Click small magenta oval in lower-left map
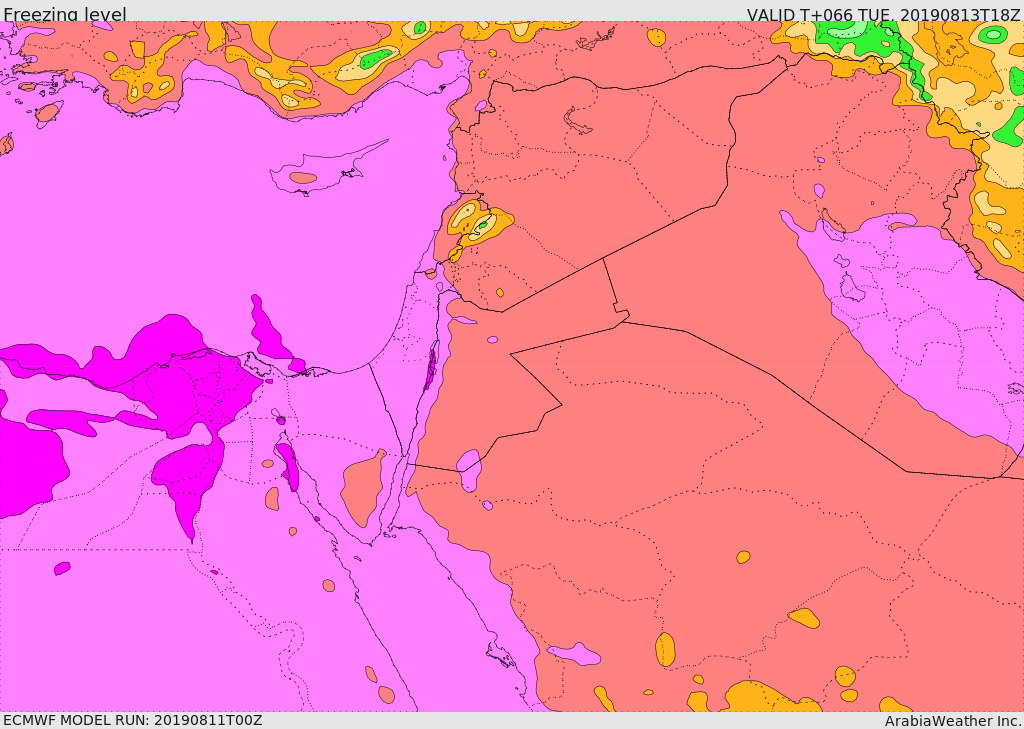Screen dimensions: 1024x729 tap(62, 568)
